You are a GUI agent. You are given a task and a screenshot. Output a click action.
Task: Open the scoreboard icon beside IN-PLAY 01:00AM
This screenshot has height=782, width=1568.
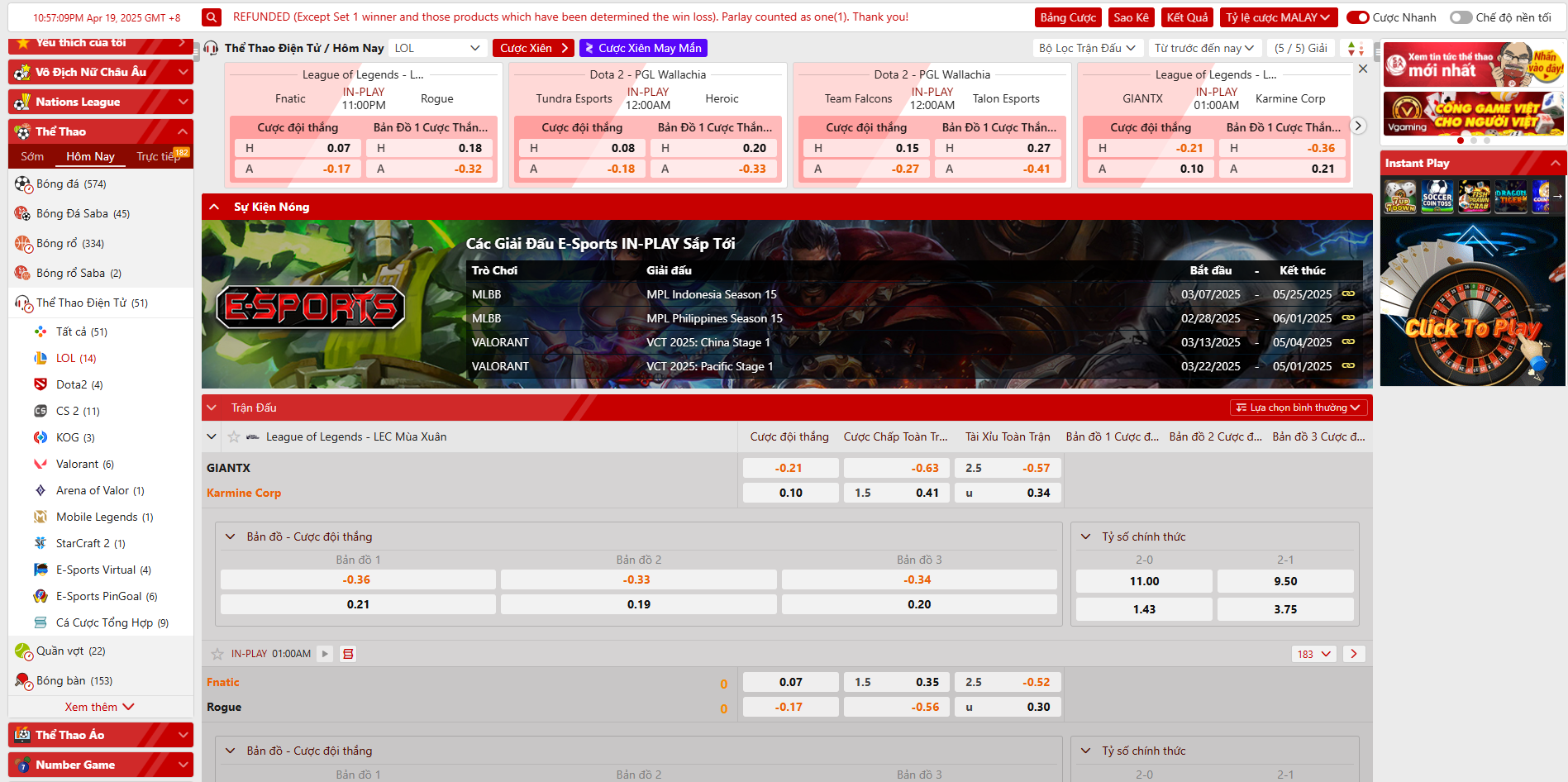tap(349, 654)
